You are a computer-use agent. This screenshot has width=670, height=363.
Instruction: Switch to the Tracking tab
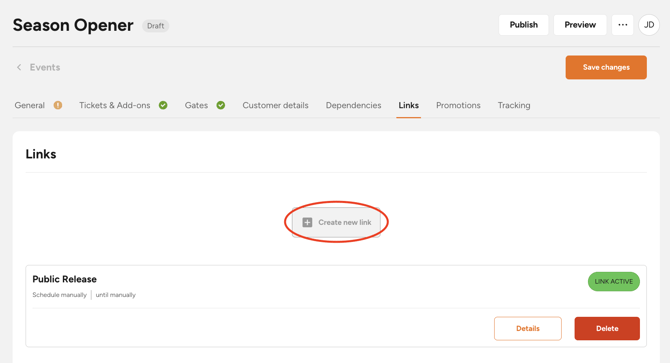(x=514, y=105)
